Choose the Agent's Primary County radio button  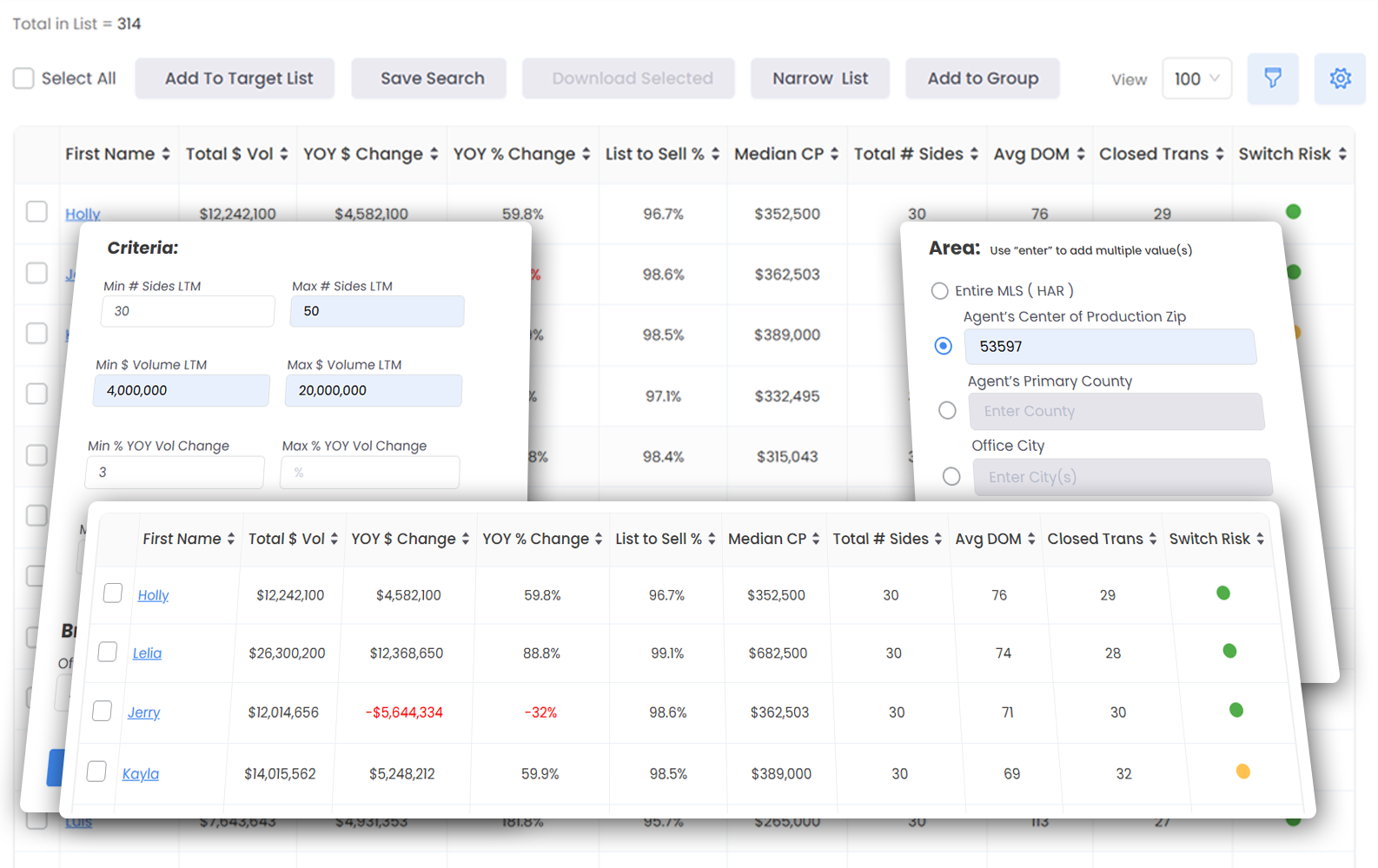(947, 410)
